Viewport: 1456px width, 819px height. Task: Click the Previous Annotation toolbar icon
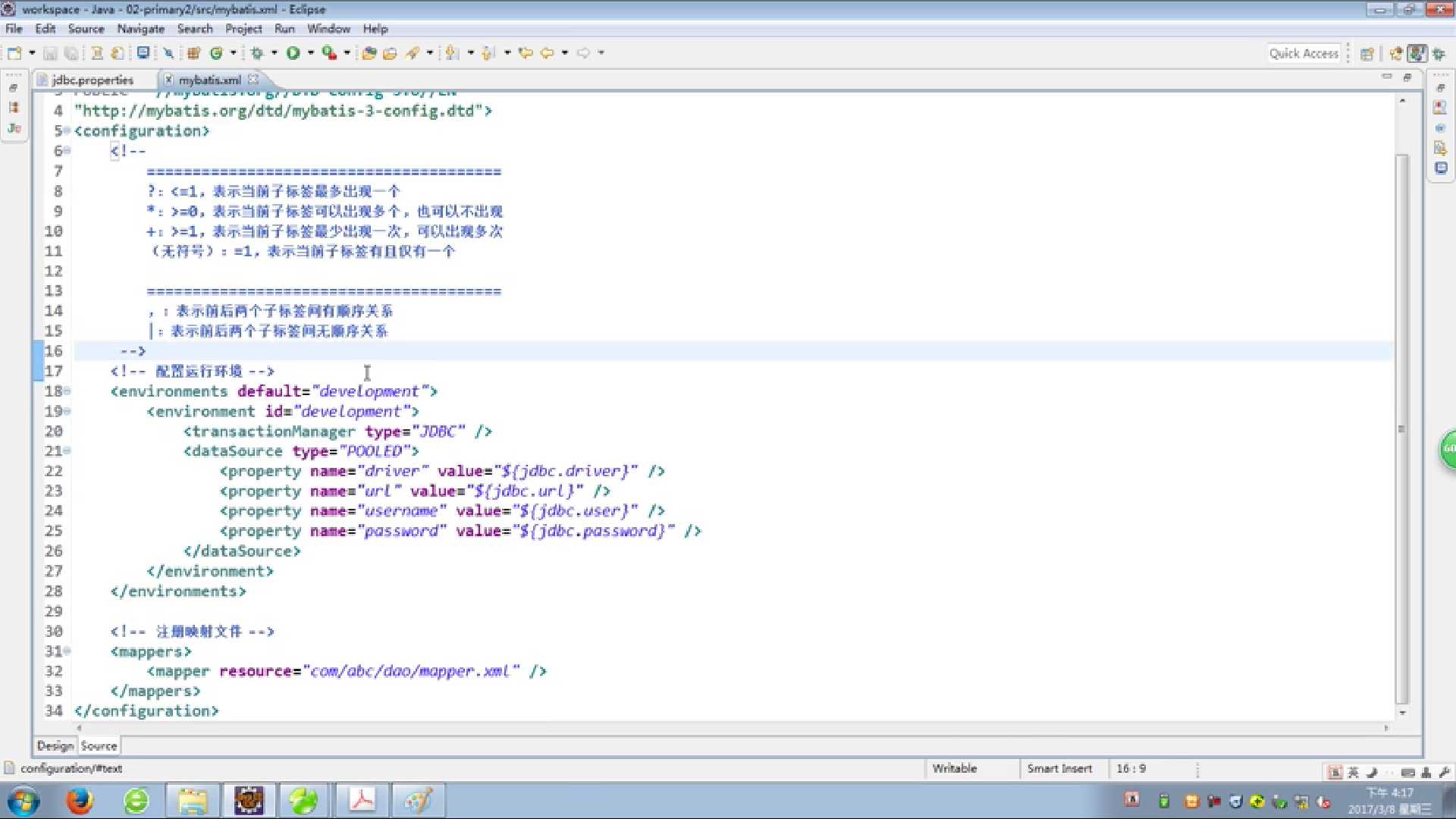pyautogui.click(x=488, y=53)
